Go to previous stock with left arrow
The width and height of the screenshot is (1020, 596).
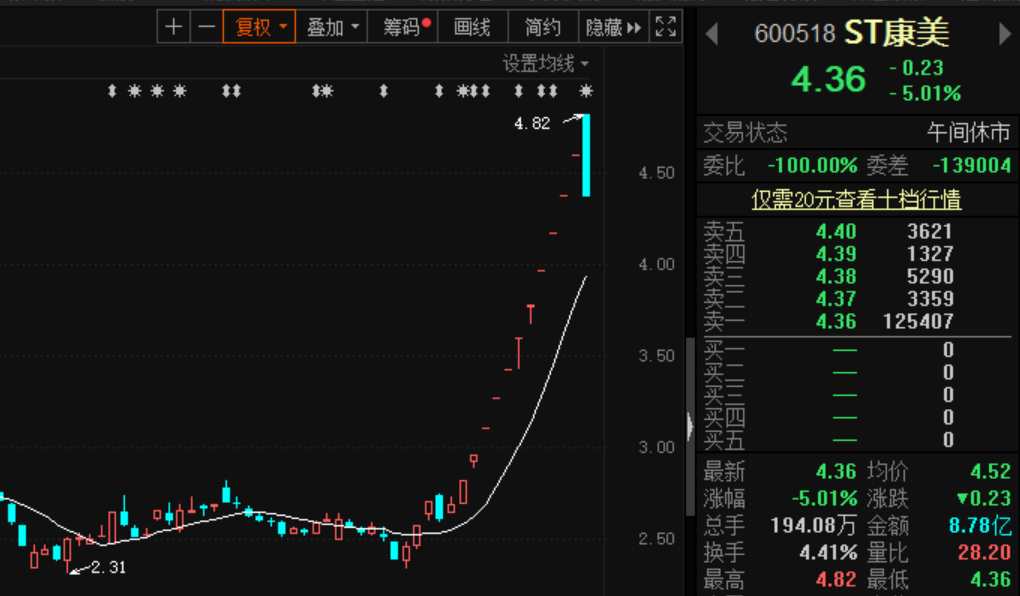pos(712,34)
